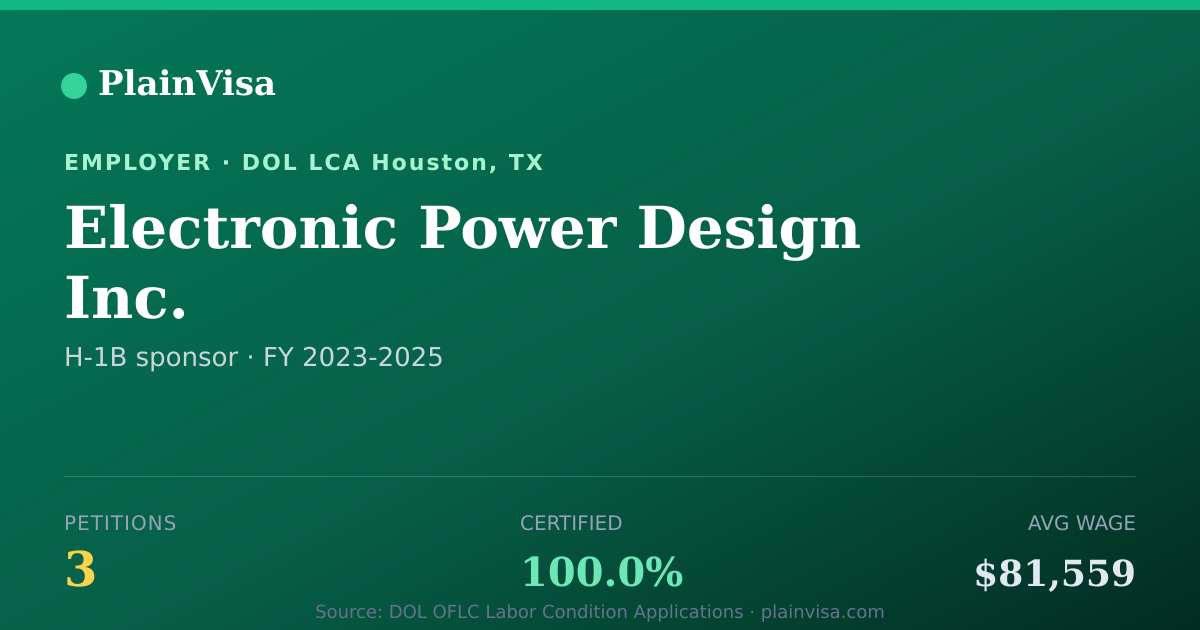Click the 100.0% certified value

(x=601, y=573)
